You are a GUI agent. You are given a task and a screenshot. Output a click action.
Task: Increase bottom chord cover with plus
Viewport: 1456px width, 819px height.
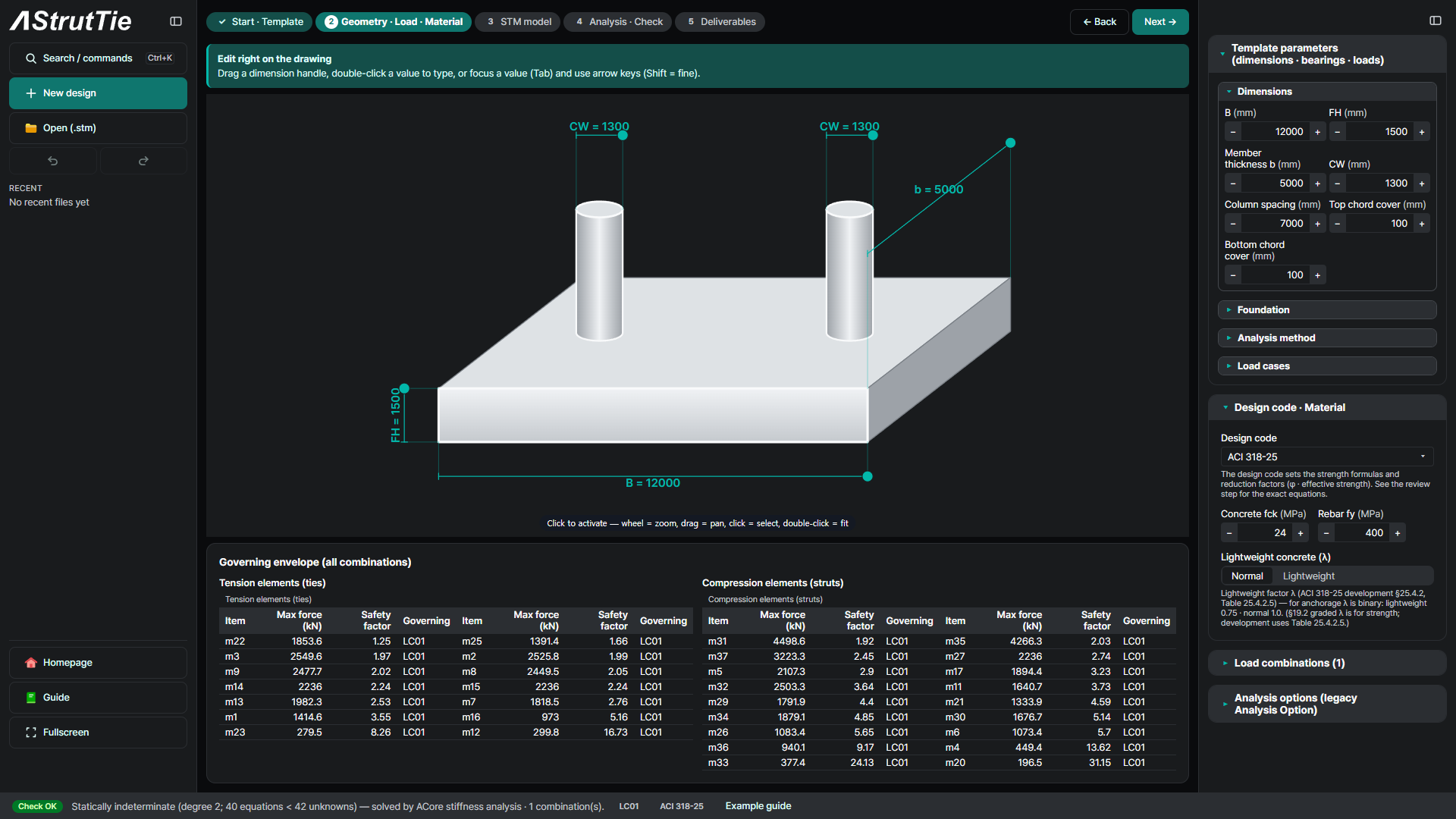click(1318, 275)
